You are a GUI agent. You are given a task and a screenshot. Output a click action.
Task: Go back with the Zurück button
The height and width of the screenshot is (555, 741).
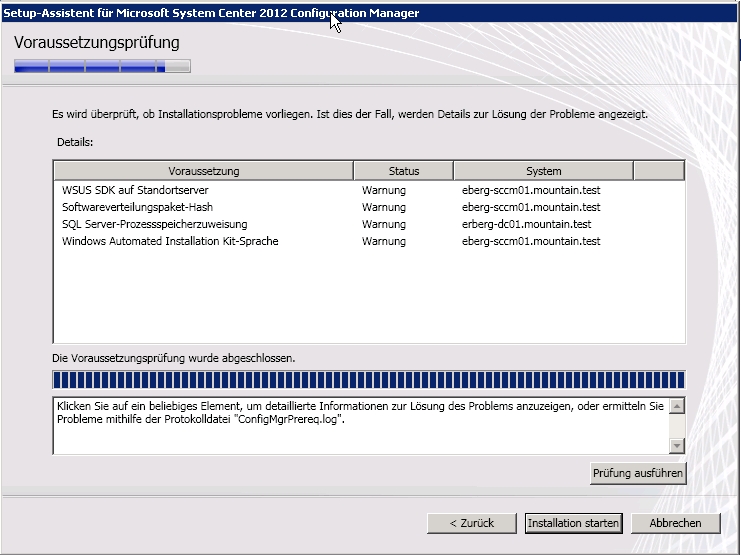click(x=472, y=523)
